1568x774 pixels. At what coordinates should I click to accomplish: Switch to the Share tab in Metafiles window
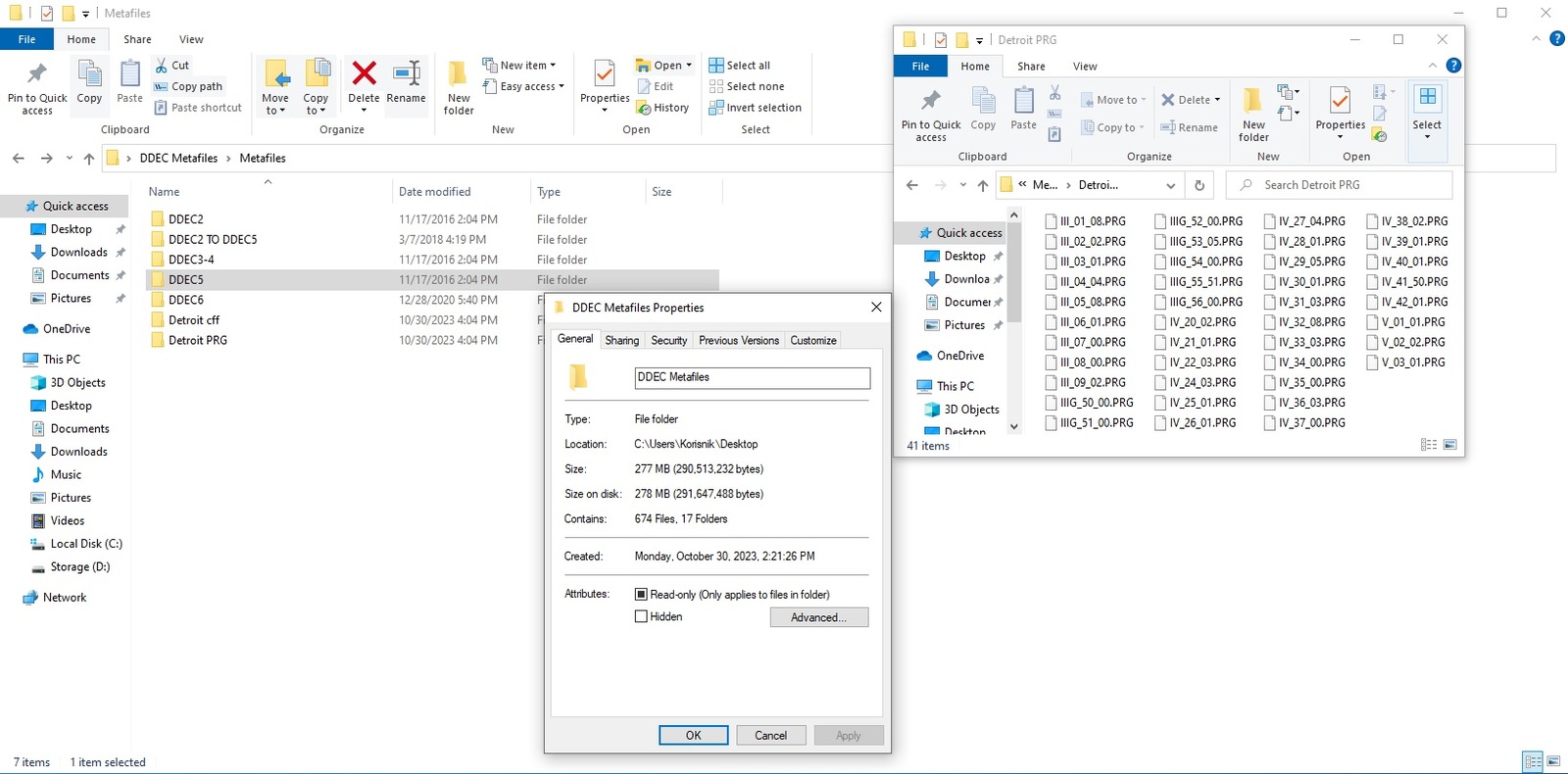pyautogui.click(x=137, y=39)
